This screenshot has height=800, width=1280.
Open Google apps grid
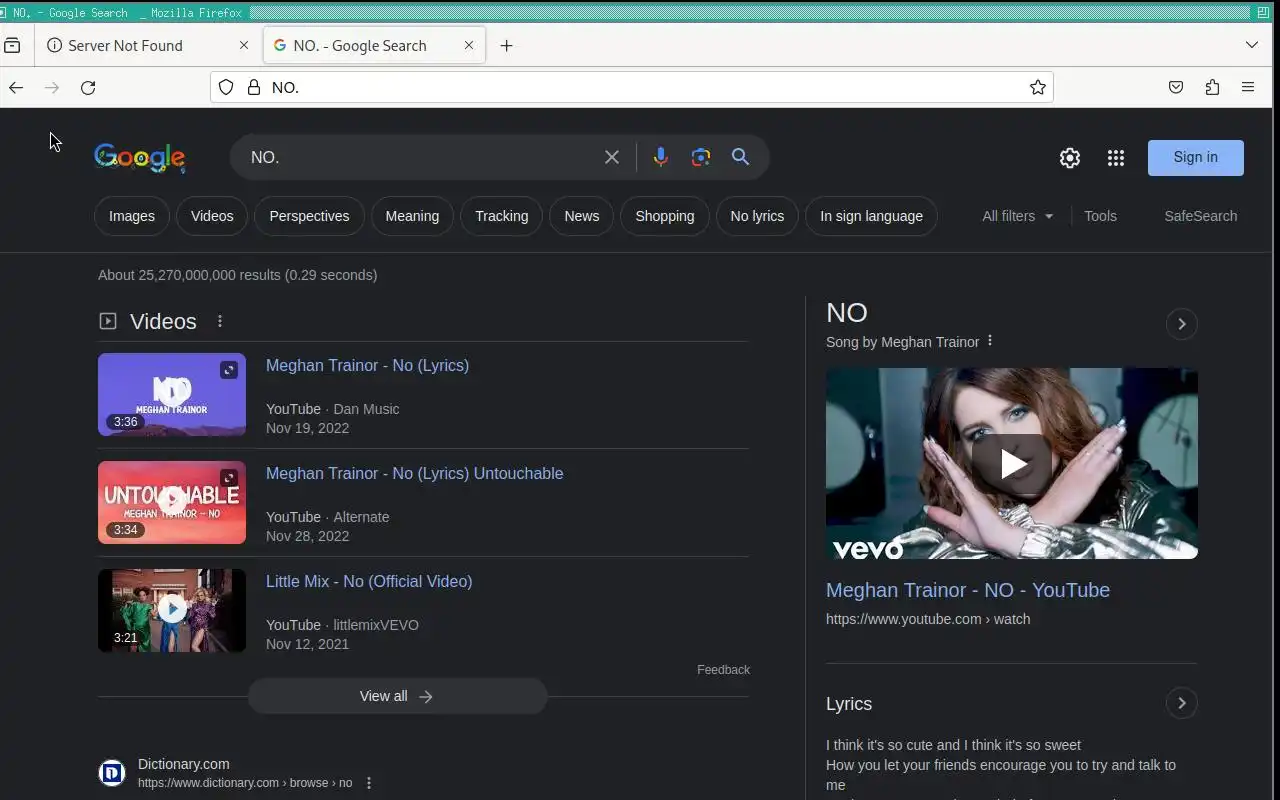1116,158
